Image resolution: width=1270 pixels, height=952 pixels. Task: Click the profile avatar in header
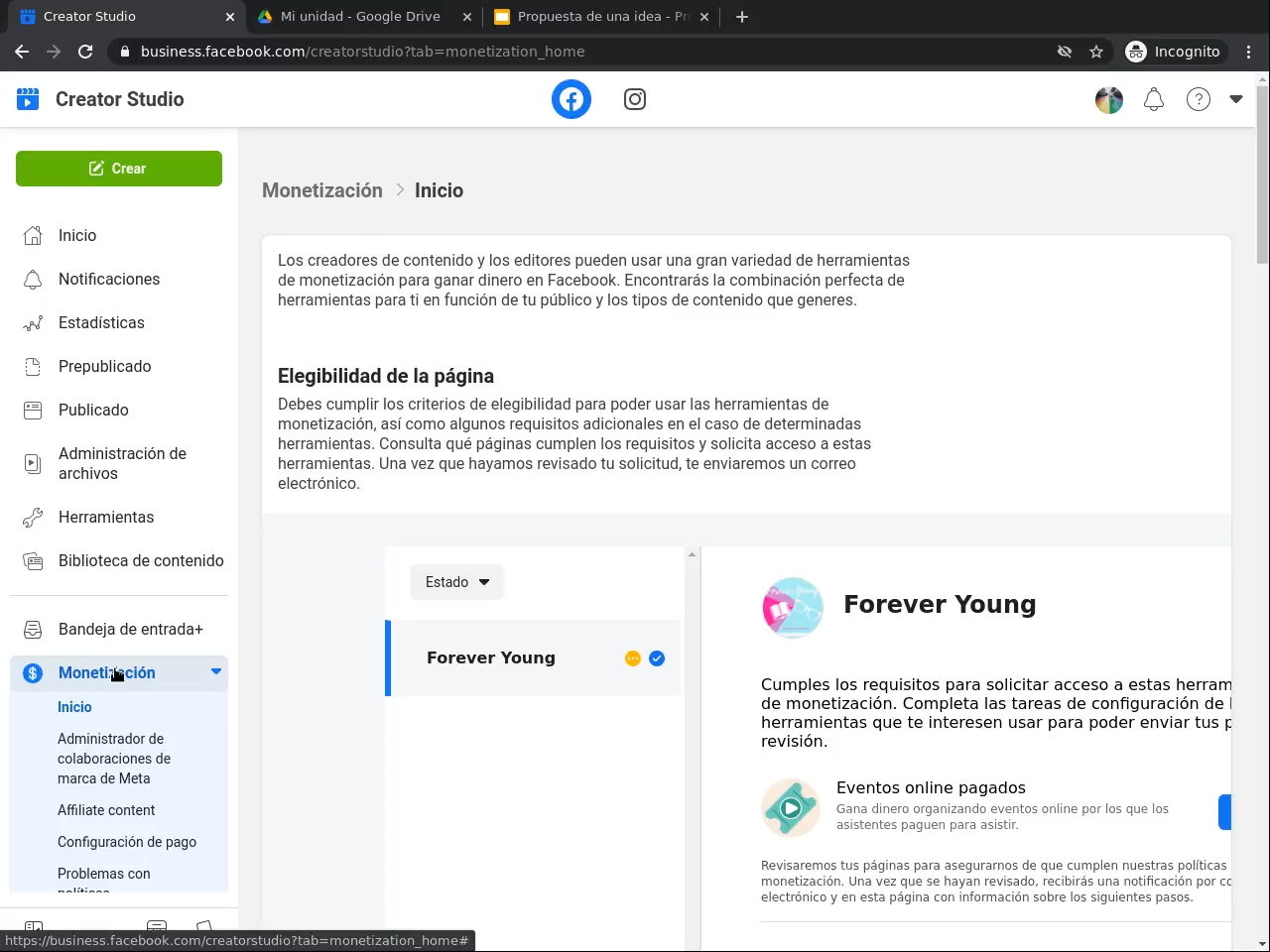pos(1109,99)
